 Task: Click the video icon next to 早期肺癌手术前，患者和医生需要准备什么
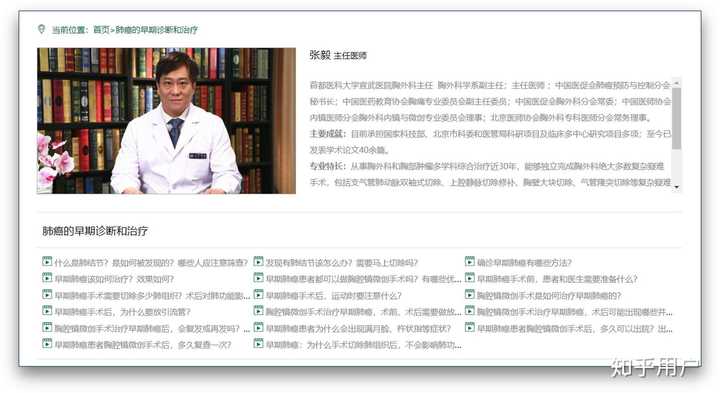click(470, 278)
